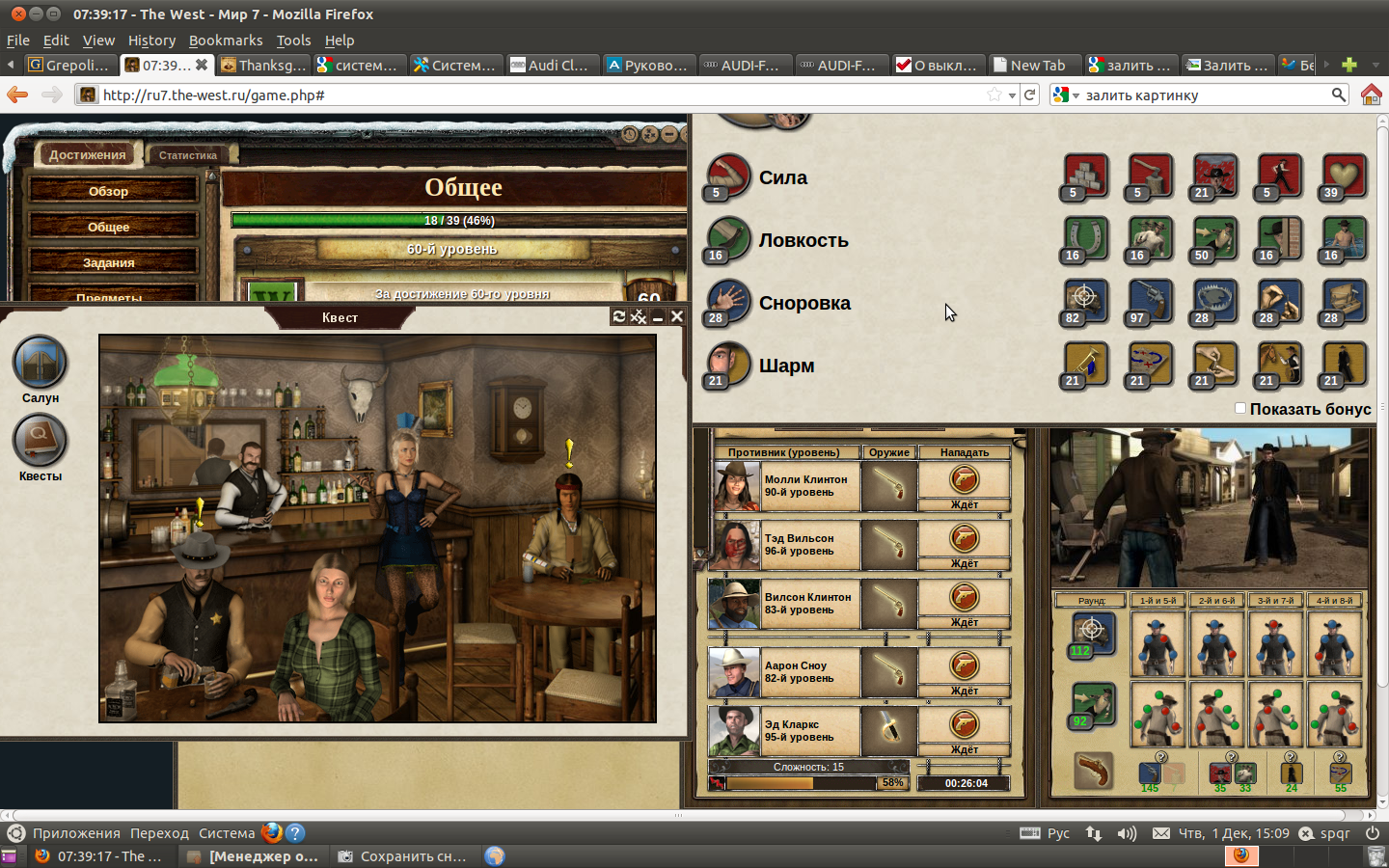Switch to the Thanksg... browser tab
The height and width of the screenshot is (868, 1389).
click(263, 65)
